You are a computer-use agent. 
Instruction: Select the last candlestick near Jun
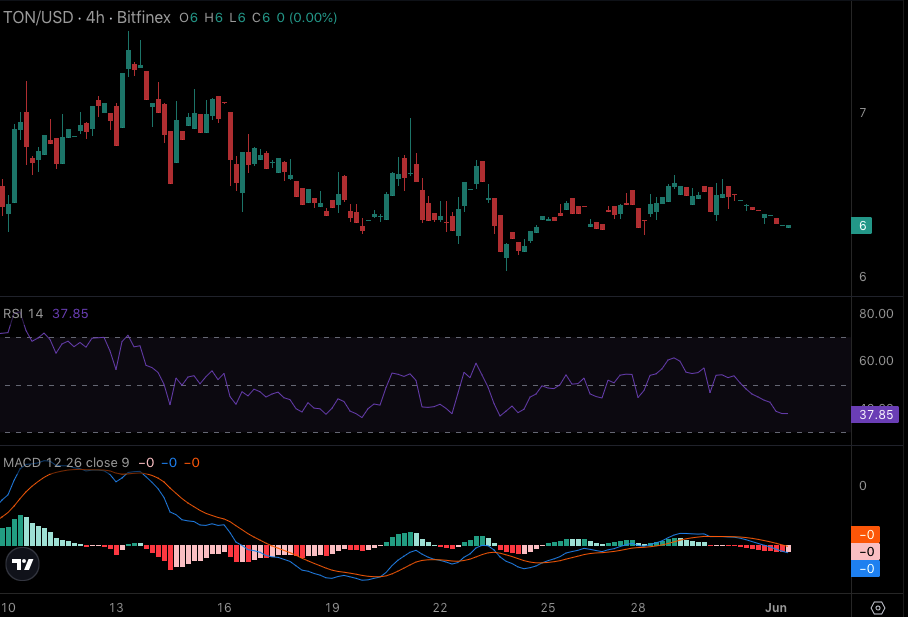tap(789, 228)
